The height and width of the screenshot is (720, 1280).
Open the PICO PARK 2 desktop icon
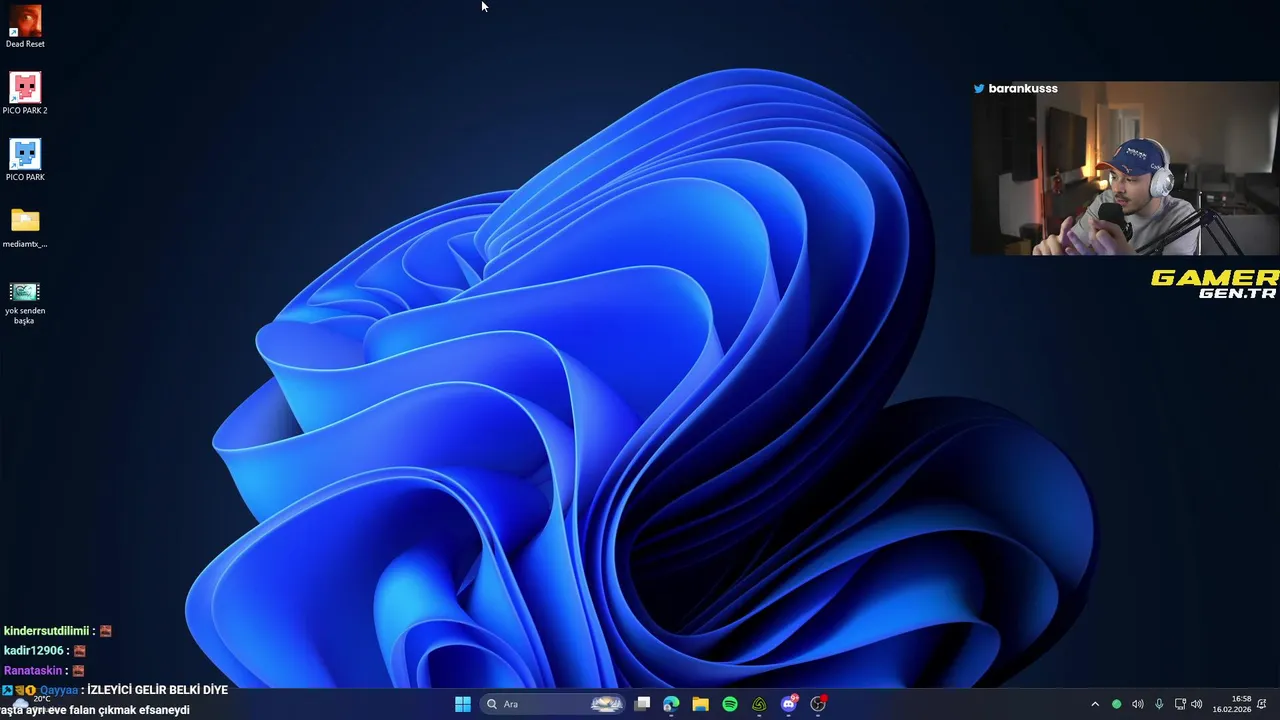click(25, 93)
